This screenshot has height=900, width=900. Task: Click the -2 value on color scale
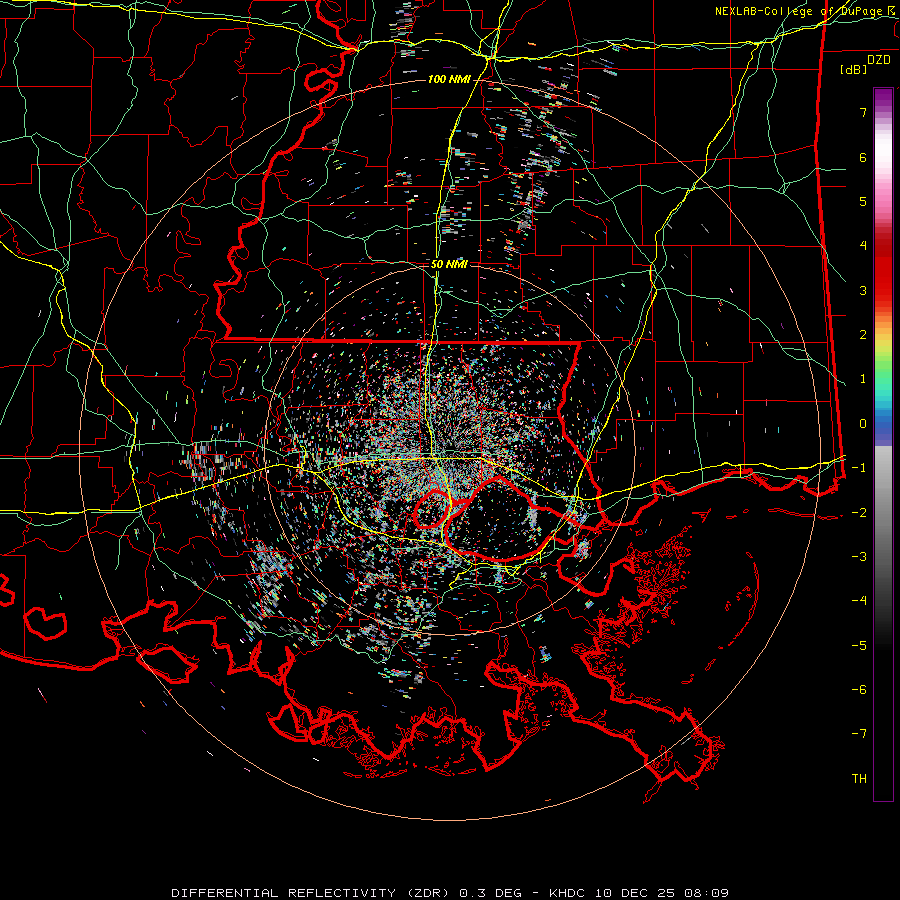859,512
